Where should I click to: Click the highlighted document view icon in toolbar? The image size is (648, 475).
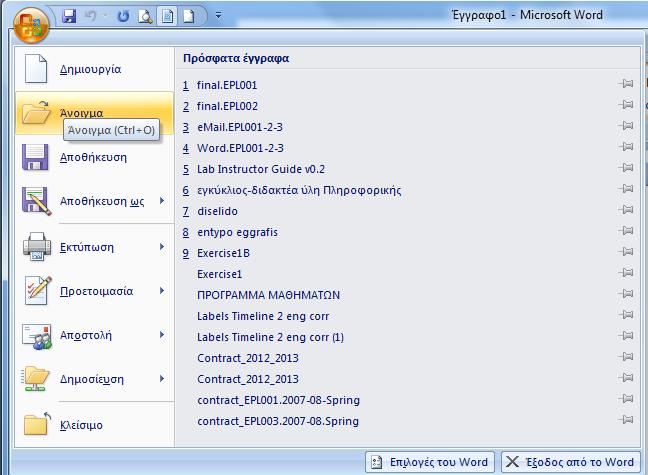[167, 17]
